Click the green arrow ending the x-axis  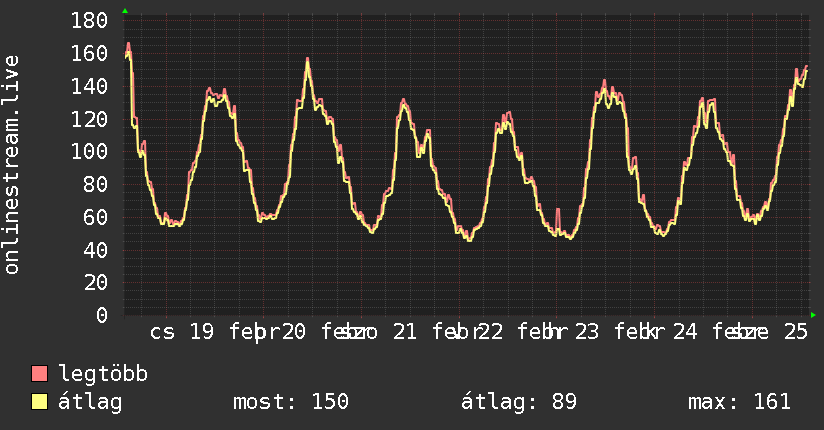click(x=813, y=315)
